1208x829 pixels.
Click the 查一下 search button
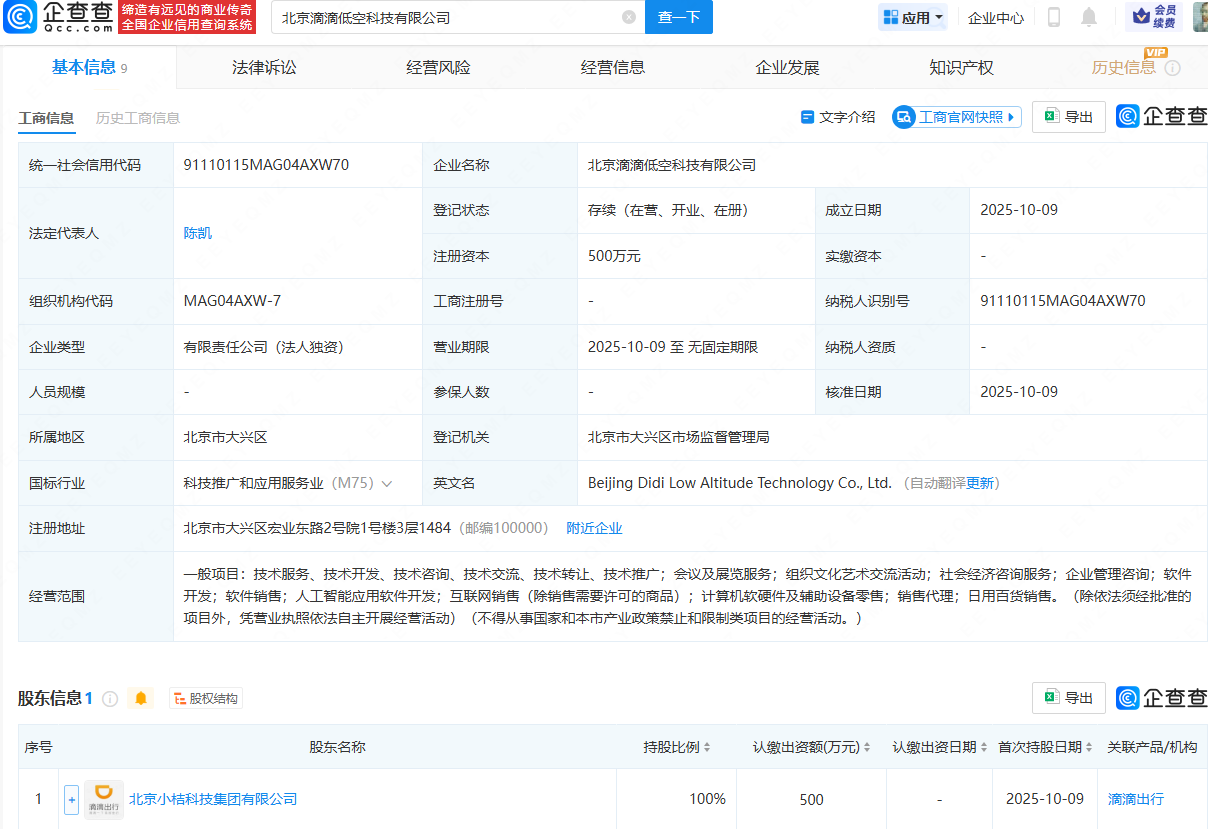679,17
